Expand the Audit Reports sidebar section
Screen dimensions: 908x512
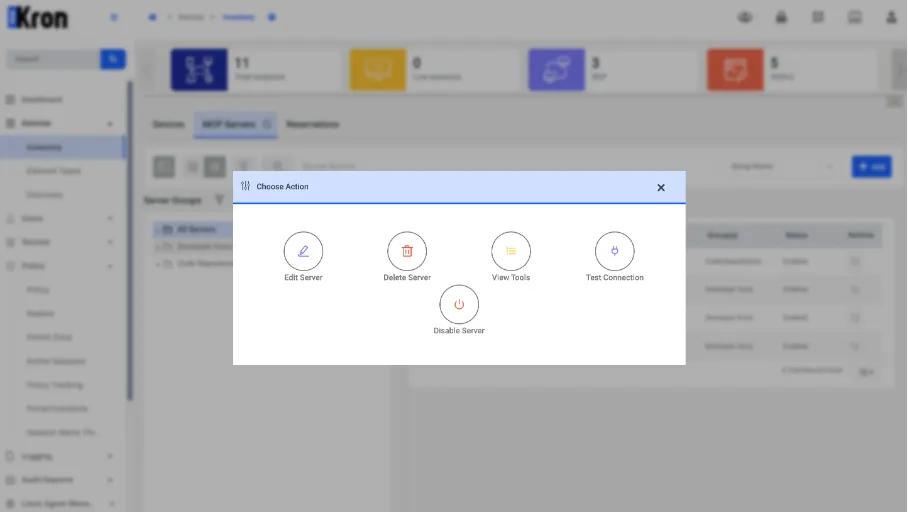click(60, 480)
